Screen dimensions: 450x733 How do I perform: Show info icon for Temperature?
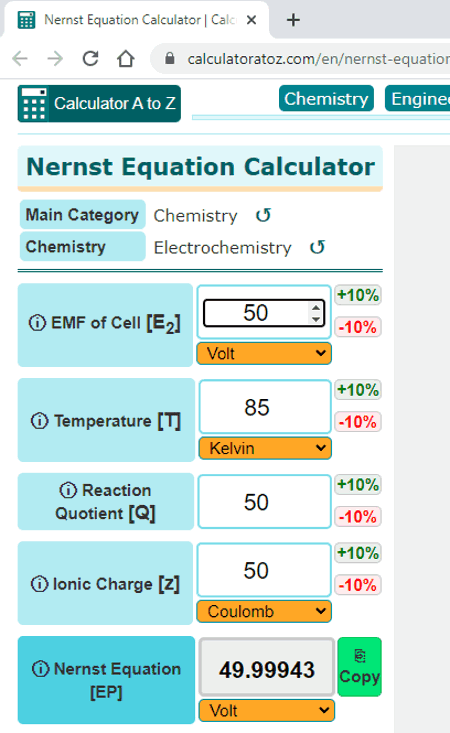(40, 421)
